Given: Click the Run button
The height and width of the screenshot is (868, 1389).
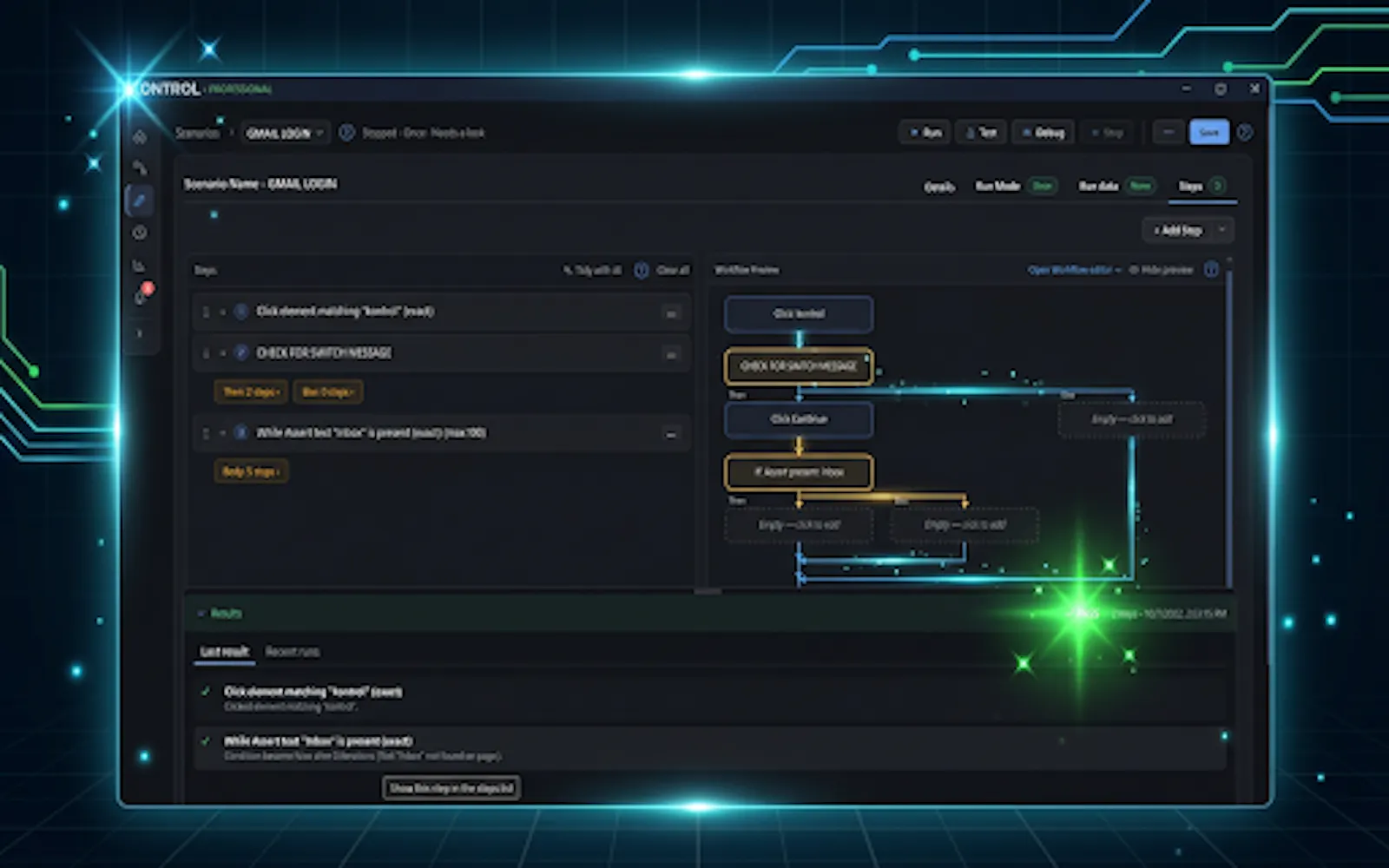Looking at the screenshot, I should click(x=925, y=132).
